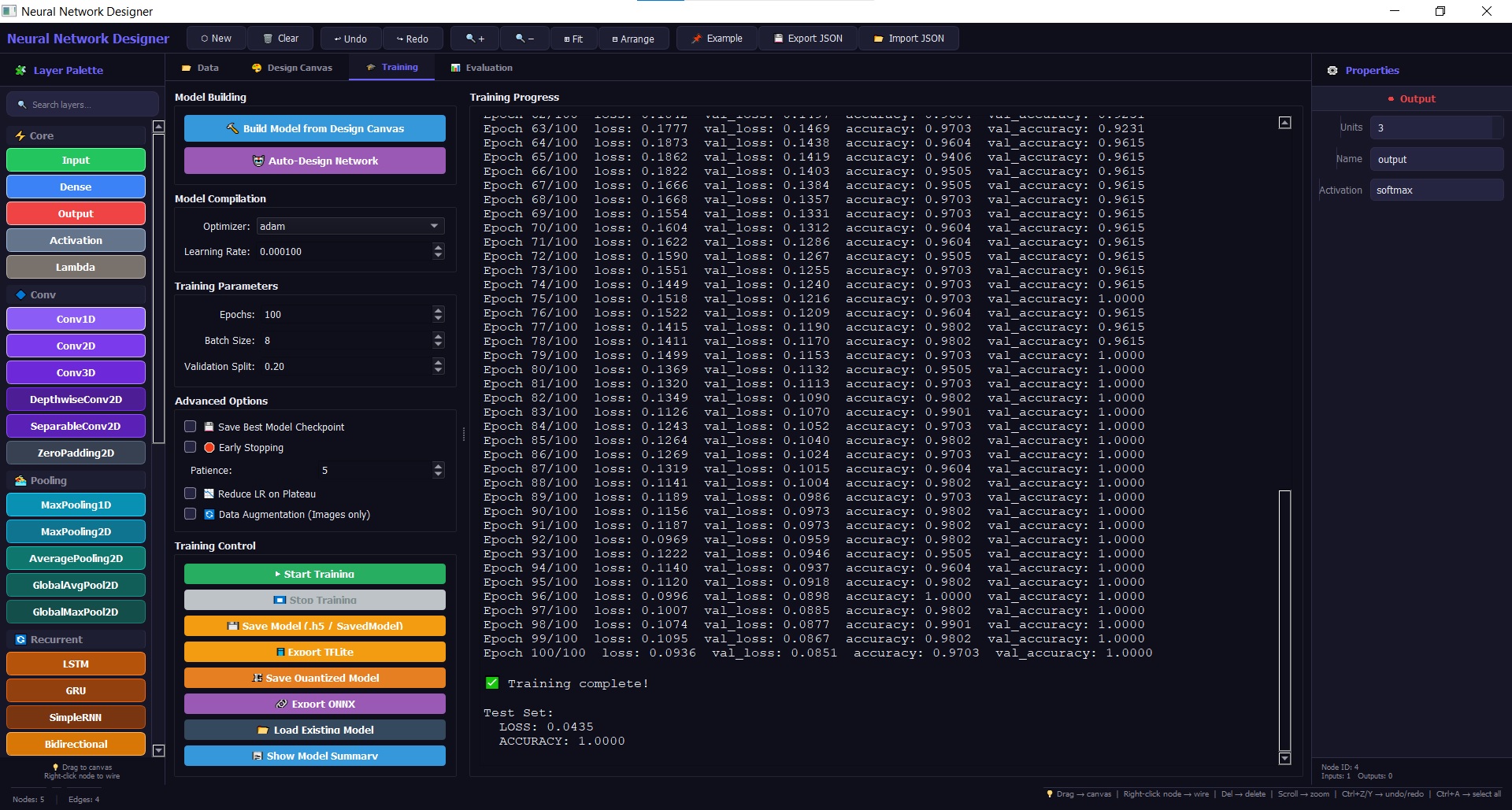The height and width of the screenshot is (810, 1512).
Task: Fit the canvas to view
Action: pyautogui.click(x=573, y=39)
